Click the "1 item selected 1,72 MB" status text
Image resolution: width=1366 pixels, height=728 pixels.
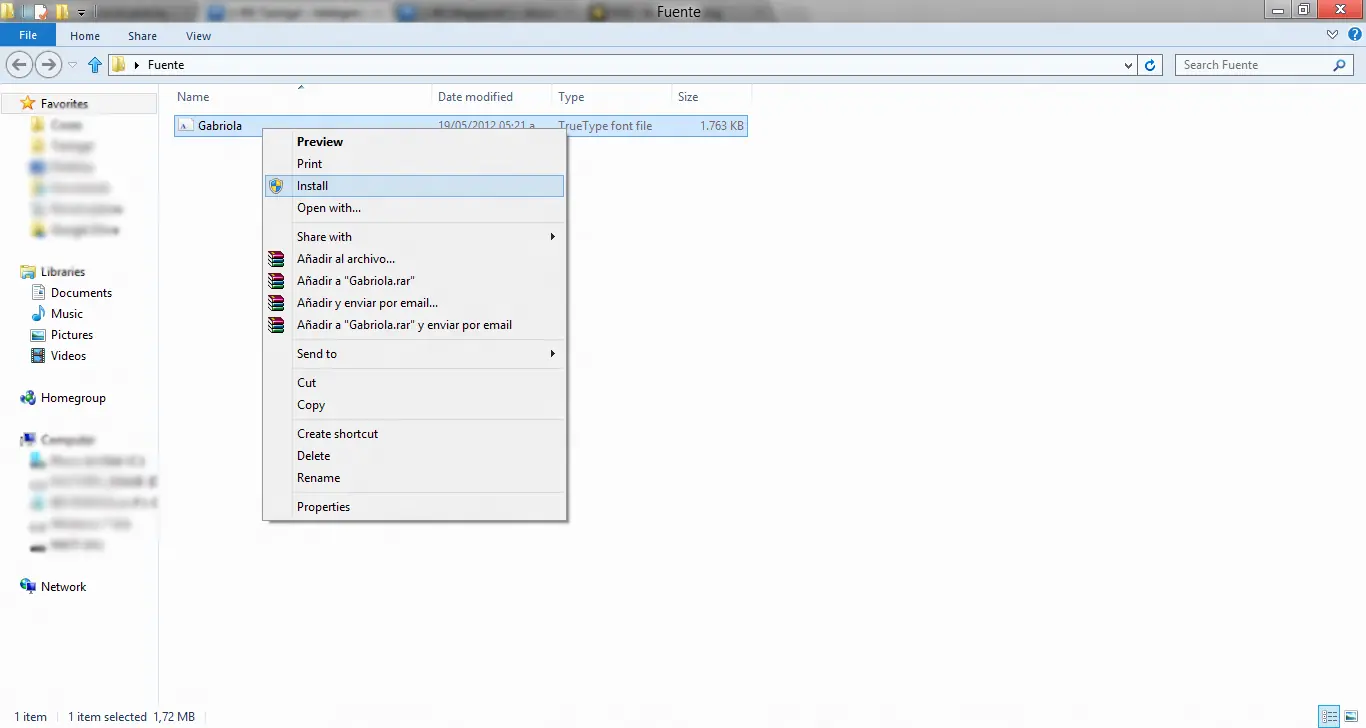pos(131,717)
